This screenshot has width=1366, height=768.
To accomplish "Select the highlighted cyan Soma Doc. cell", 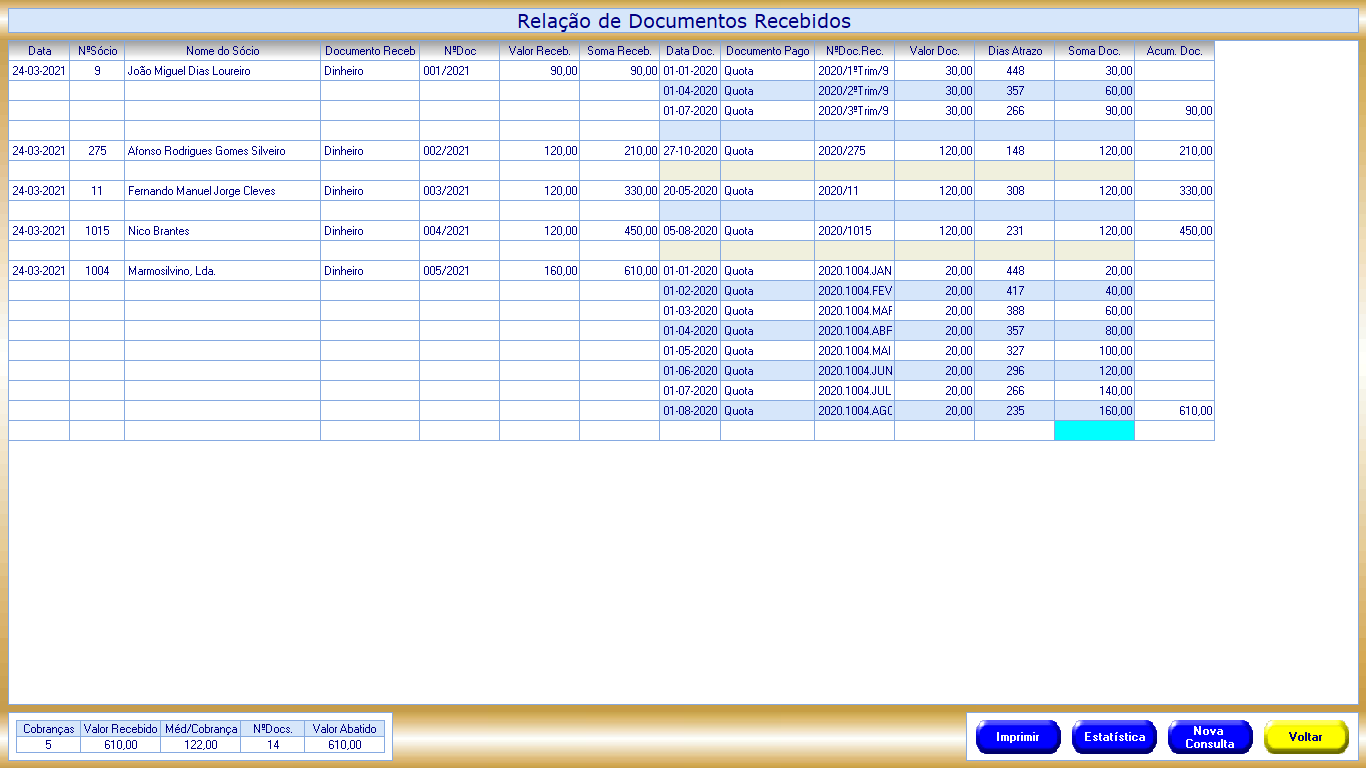I will [x=1094, y=431].
